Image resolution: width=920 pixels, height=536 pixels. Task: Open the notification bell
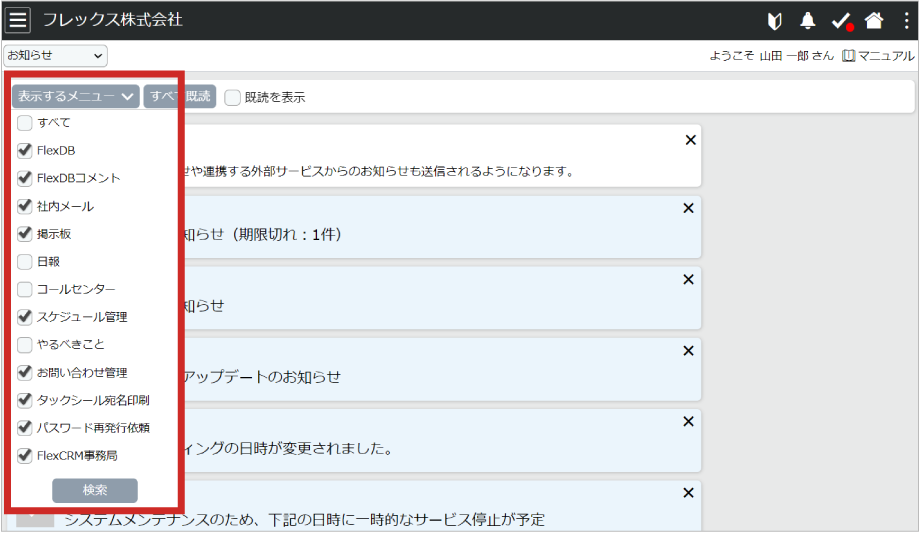pyautogui.click(x=808, y=21)
